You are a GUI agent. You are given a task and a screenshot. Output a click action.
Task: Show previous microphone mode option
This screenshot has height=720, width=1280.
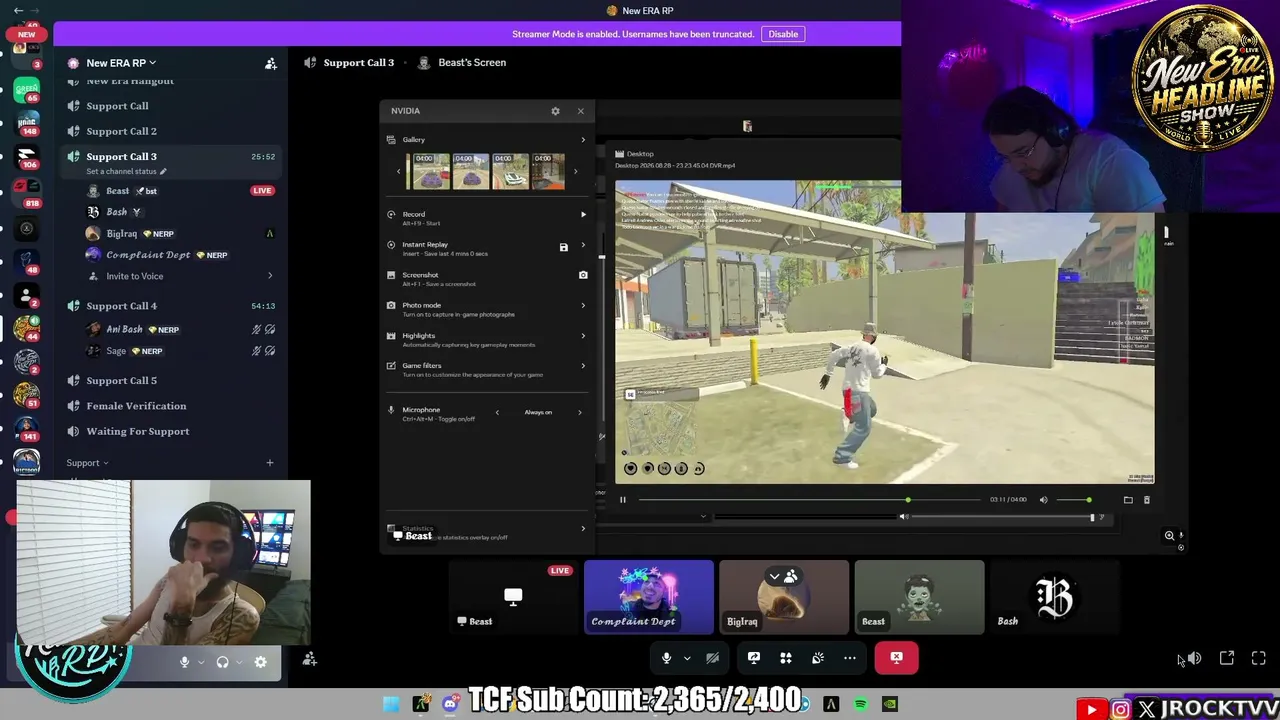click(x=497, y=412)
